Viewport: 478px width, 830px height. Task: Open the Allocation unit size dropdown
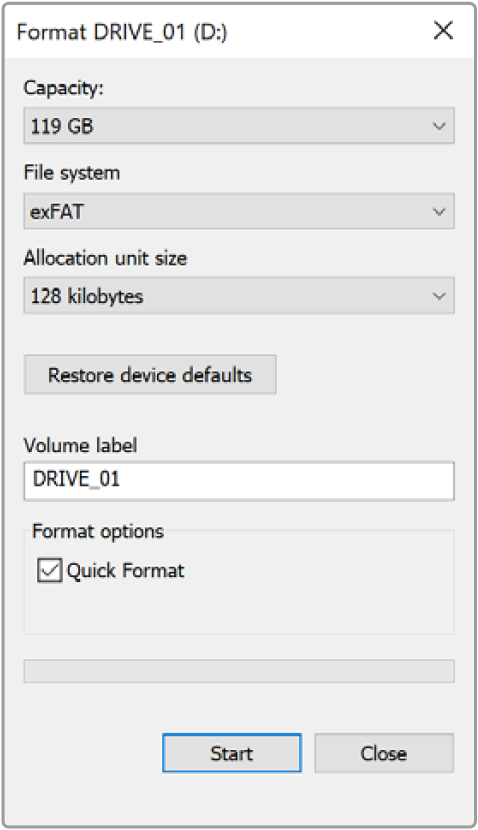pyautogui.click(x=239, y=296)
